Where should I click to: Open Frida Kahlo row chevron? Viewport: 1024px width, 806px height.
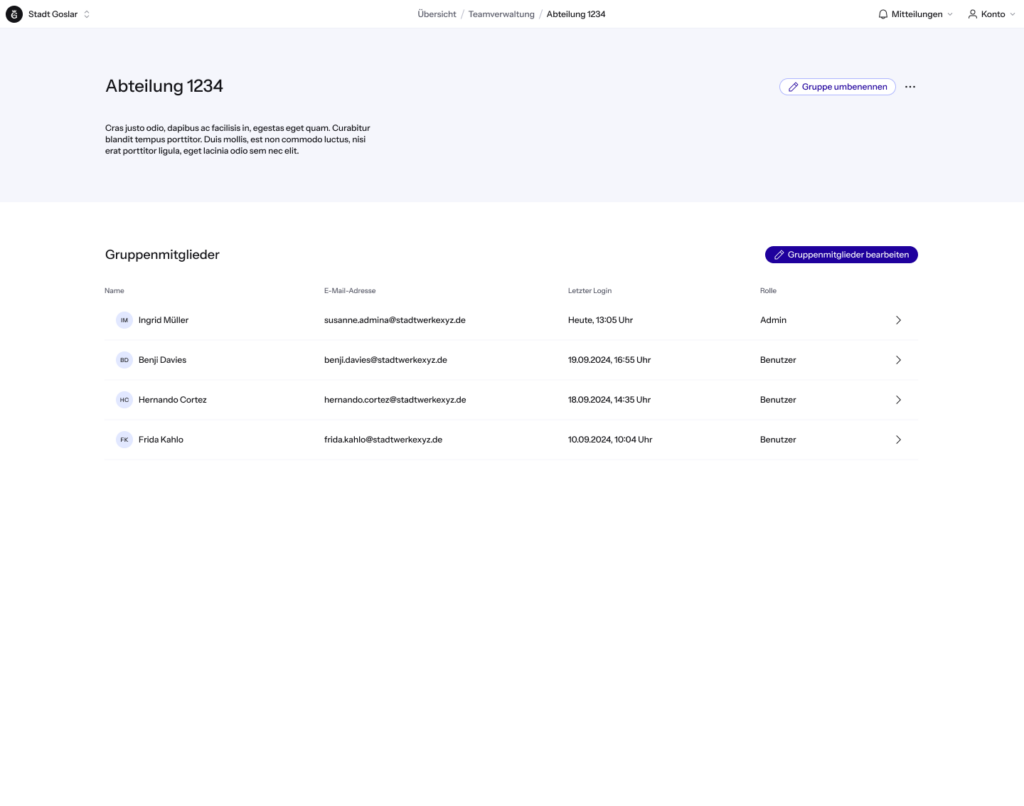pos(898,440)
